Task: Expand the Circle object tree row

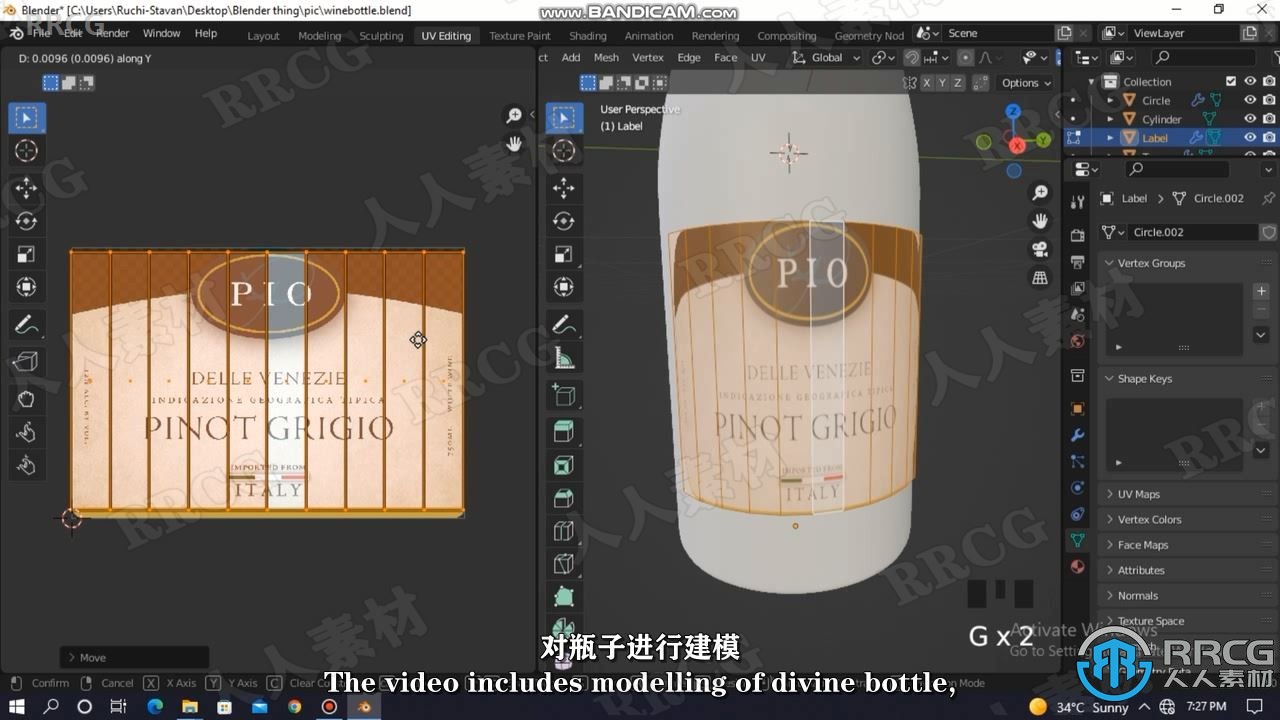Action: click(1110, 100)
